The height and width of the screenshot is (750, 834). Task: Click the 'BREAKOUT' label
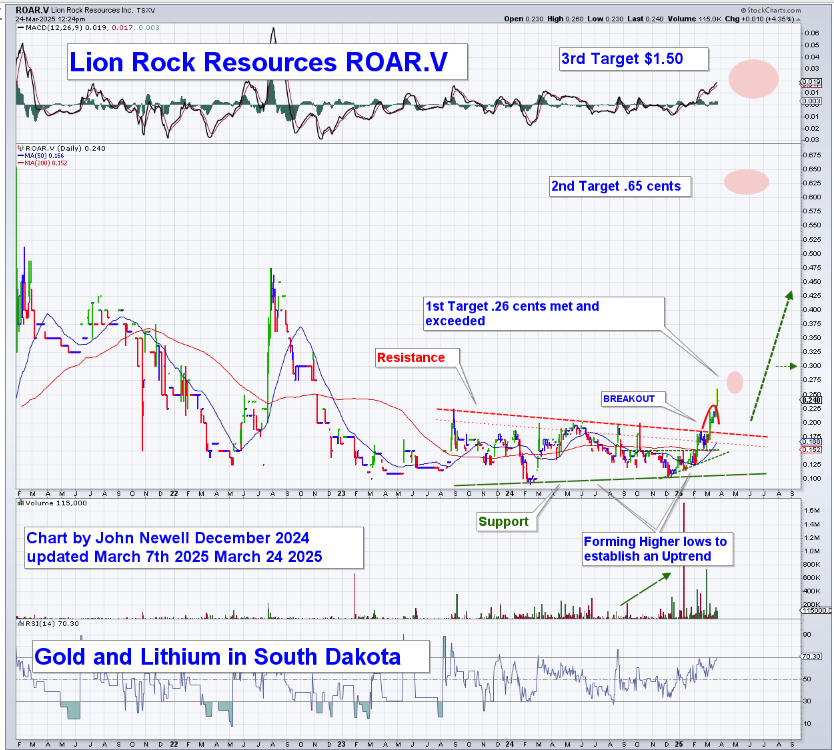[635, 398]
